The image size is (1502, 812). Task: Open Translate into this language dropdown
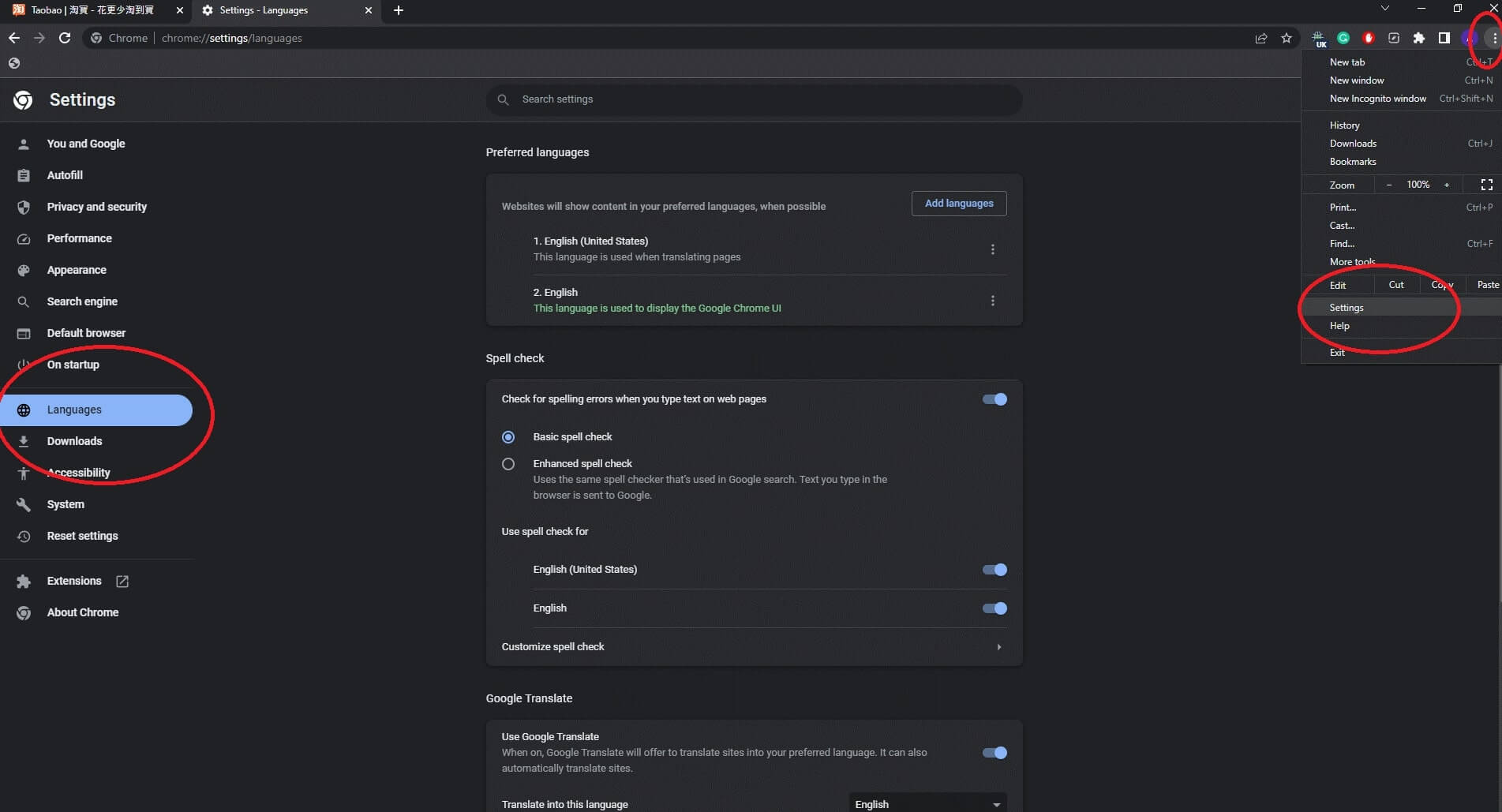(x=927, y=803)
